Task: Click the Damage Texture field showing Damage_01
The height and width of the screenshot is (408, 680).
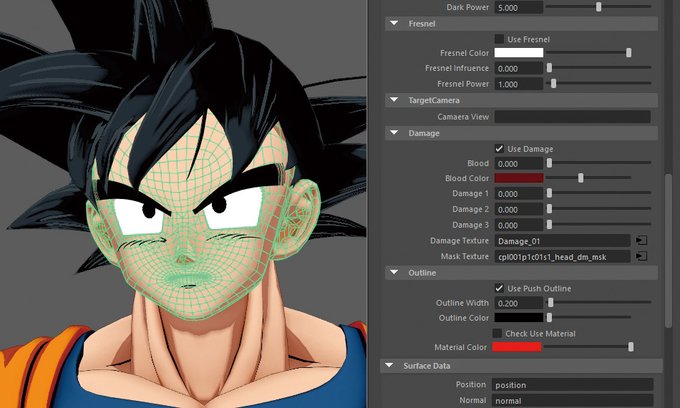Action: coord(562,241)
